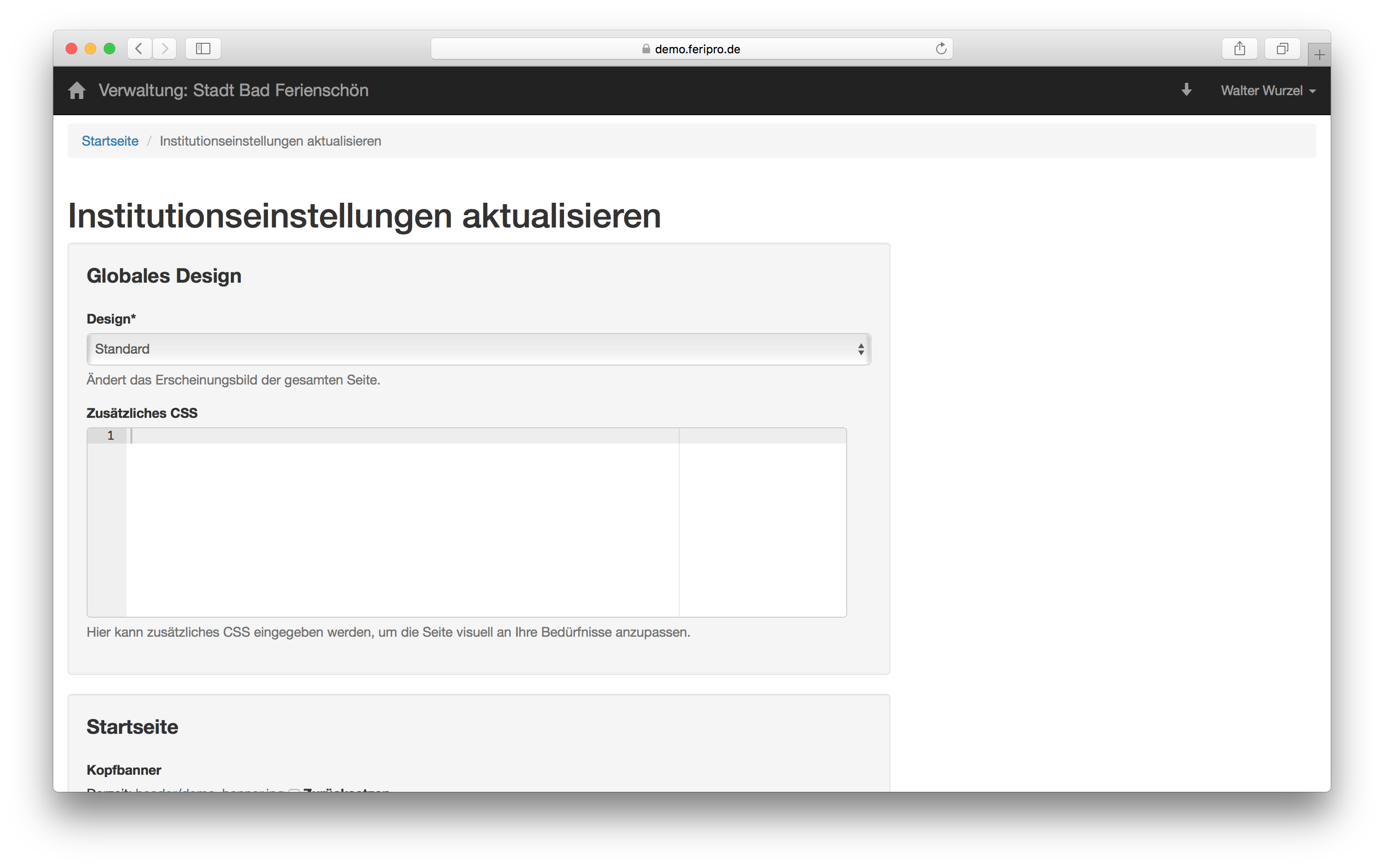Toggle the Safari sidebar button
The height and width of the screenshot is (868, 1384).
pyautogui.click(x=203, y=49)
